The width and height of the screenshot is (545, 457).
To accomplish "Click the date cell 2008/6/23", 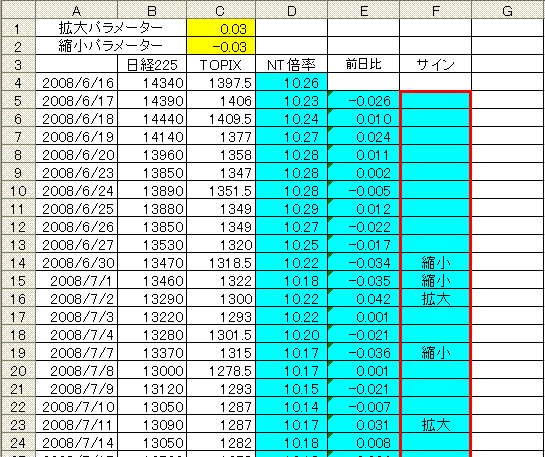I will click(x=76, y=172).
